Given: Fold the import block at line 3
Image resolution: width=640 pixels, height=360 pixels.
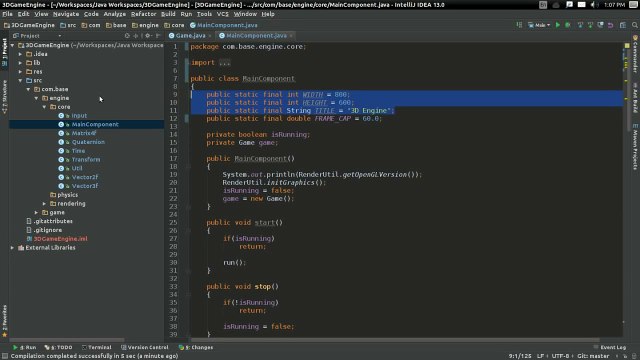Looking at the screenshot, I should point(187,62).
